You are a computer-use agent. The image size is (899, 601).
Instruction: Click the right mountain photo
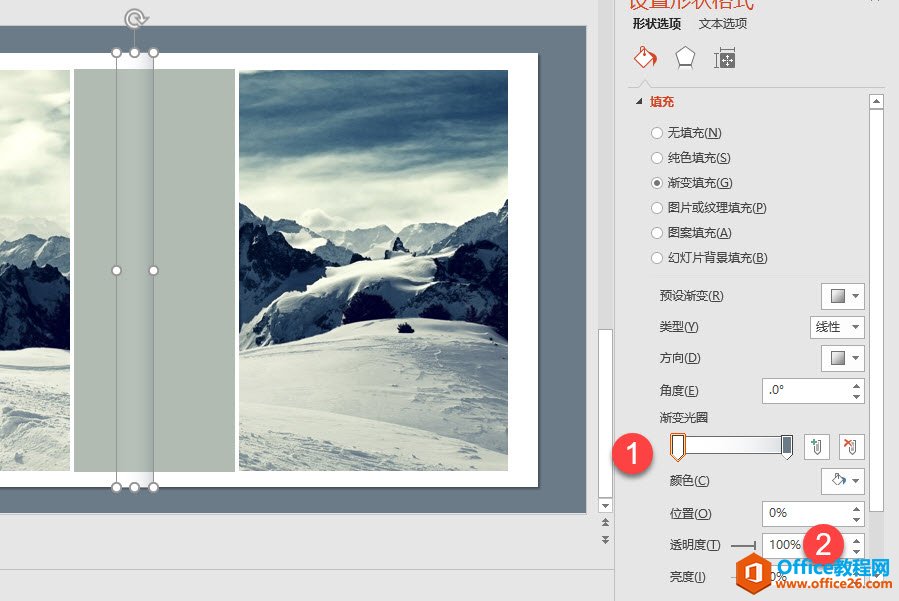click(x=373, y=270)
